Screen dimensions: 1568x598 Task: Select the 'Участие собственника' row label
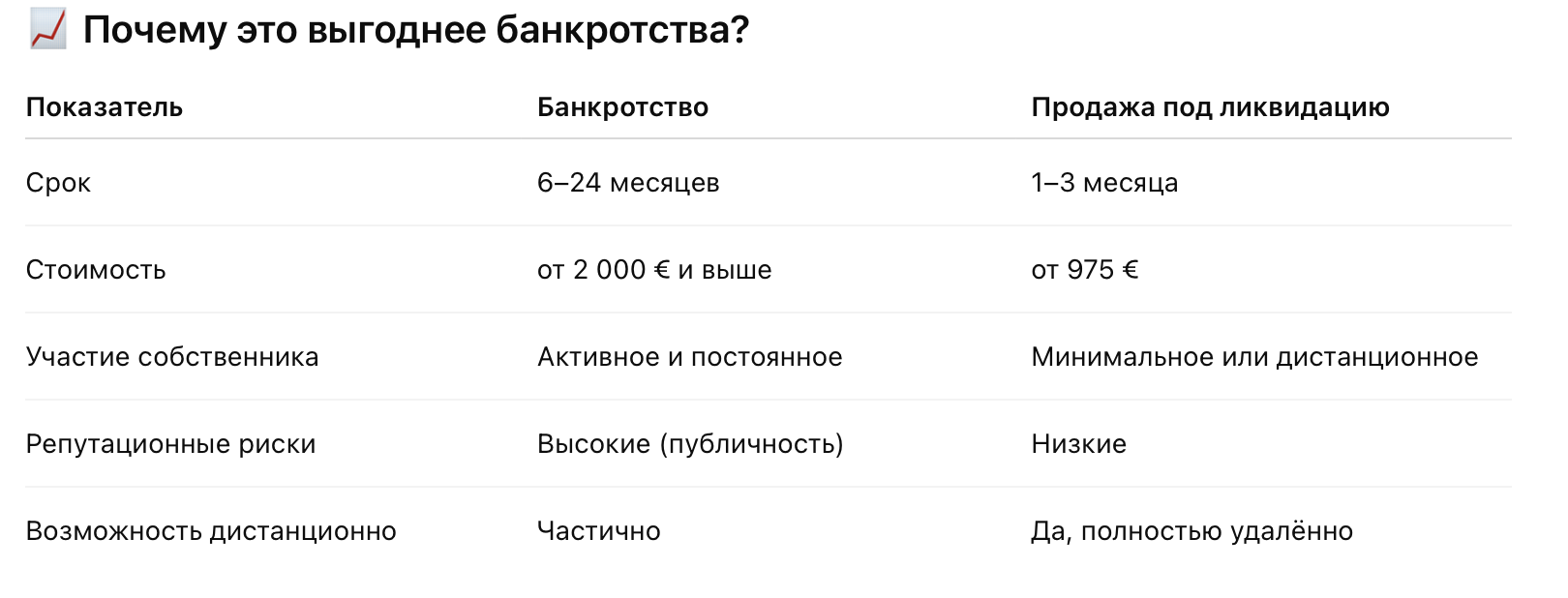click(x=172, y=357)
